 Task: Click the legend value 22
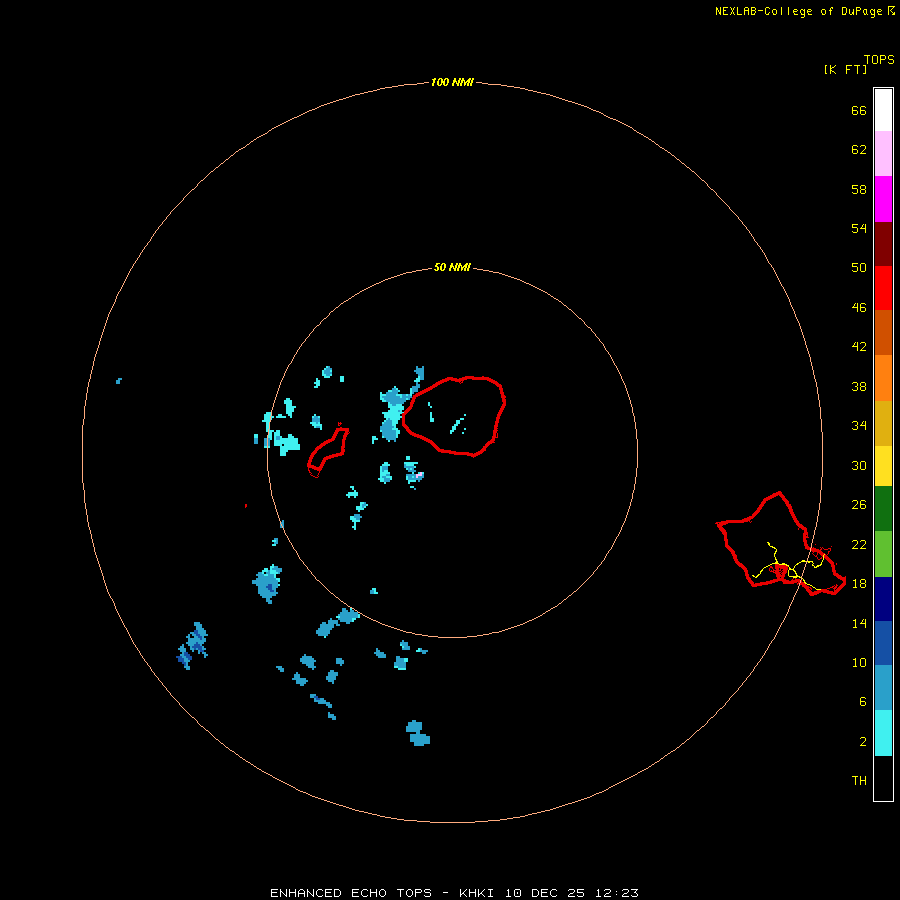click(859, 544)
